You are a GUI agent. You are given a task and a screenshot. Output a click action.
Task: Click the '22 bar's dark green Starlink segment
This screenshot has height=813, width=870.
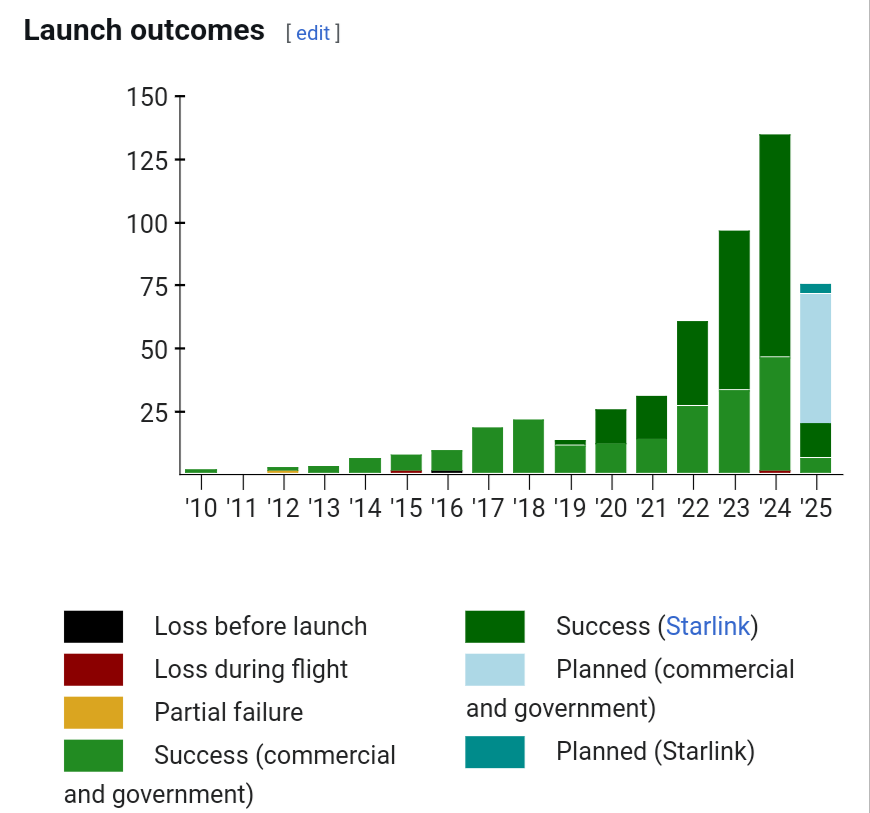(692, 363)
